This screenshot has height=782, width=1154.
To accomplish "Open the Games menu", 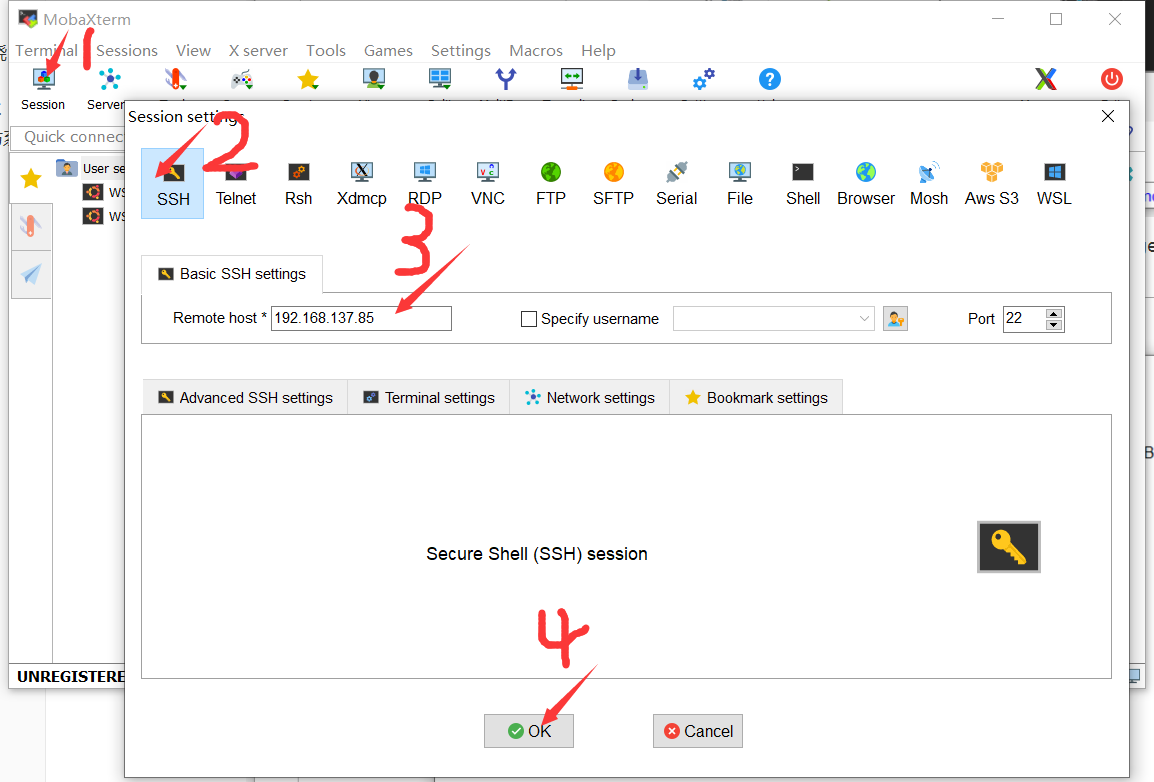I will point(388,50).
